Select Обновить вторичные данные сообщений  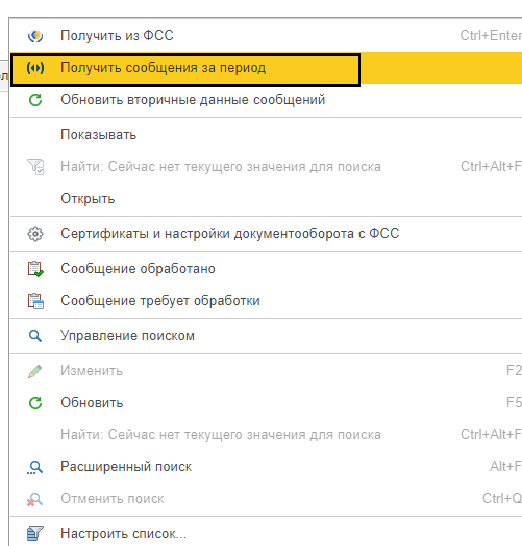265,100
